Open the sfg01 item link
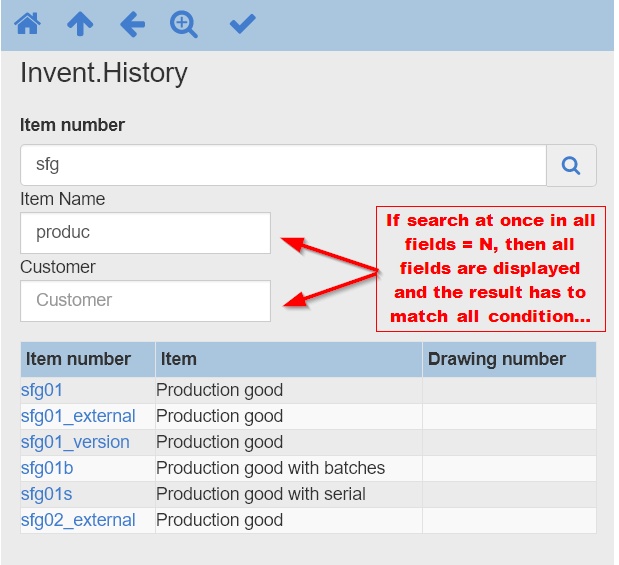Viewport: 619px width, 565px height. click(42, 390)
